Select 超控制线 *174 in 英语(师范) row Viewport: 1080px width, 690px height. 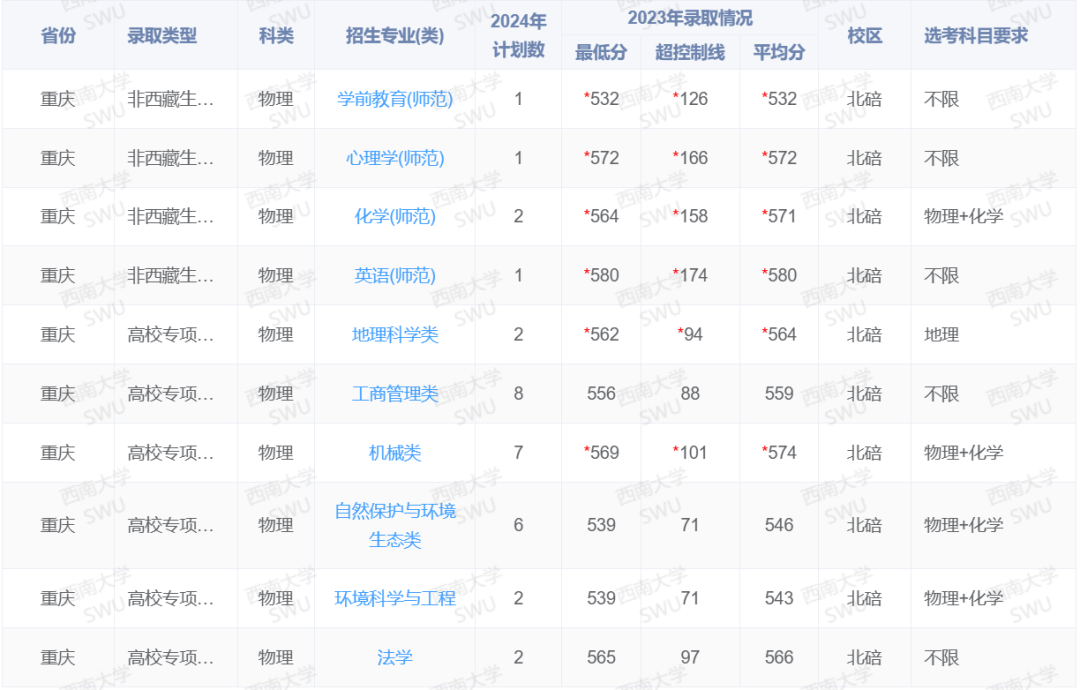click(x=689, y=275)
